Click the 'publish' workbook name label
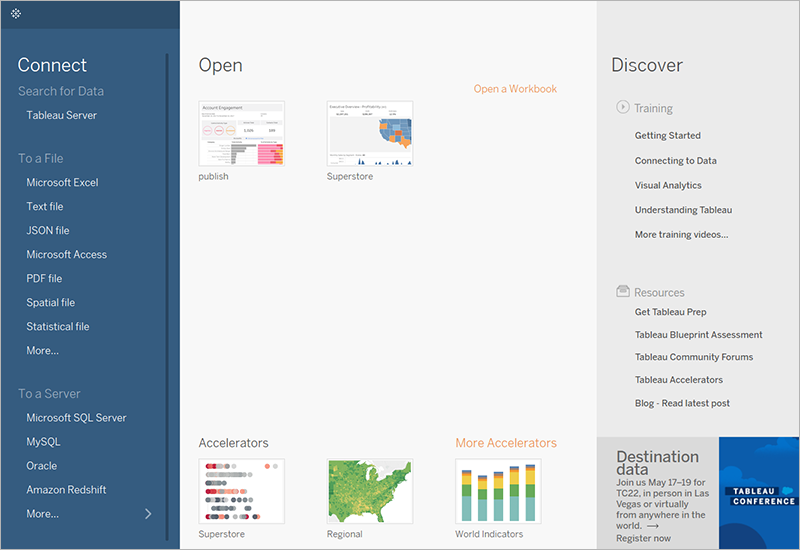This screenshot has width=800, height=550. [x=213, y=177]
